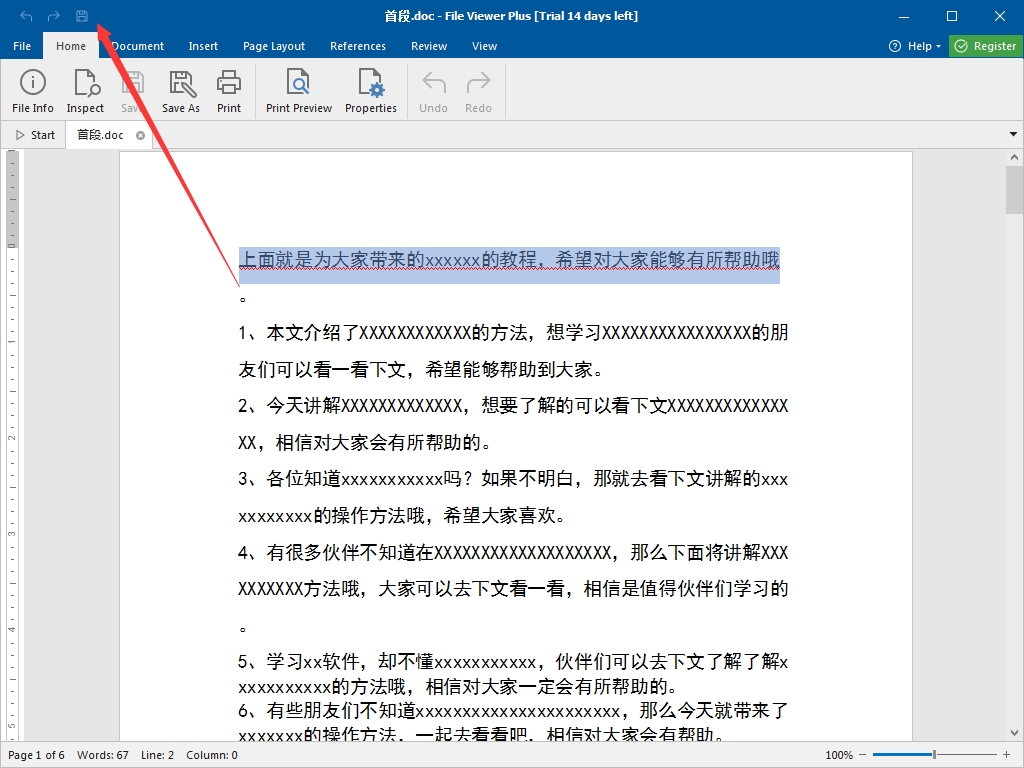Close the 首段.doc tab

tap(140, 135)
